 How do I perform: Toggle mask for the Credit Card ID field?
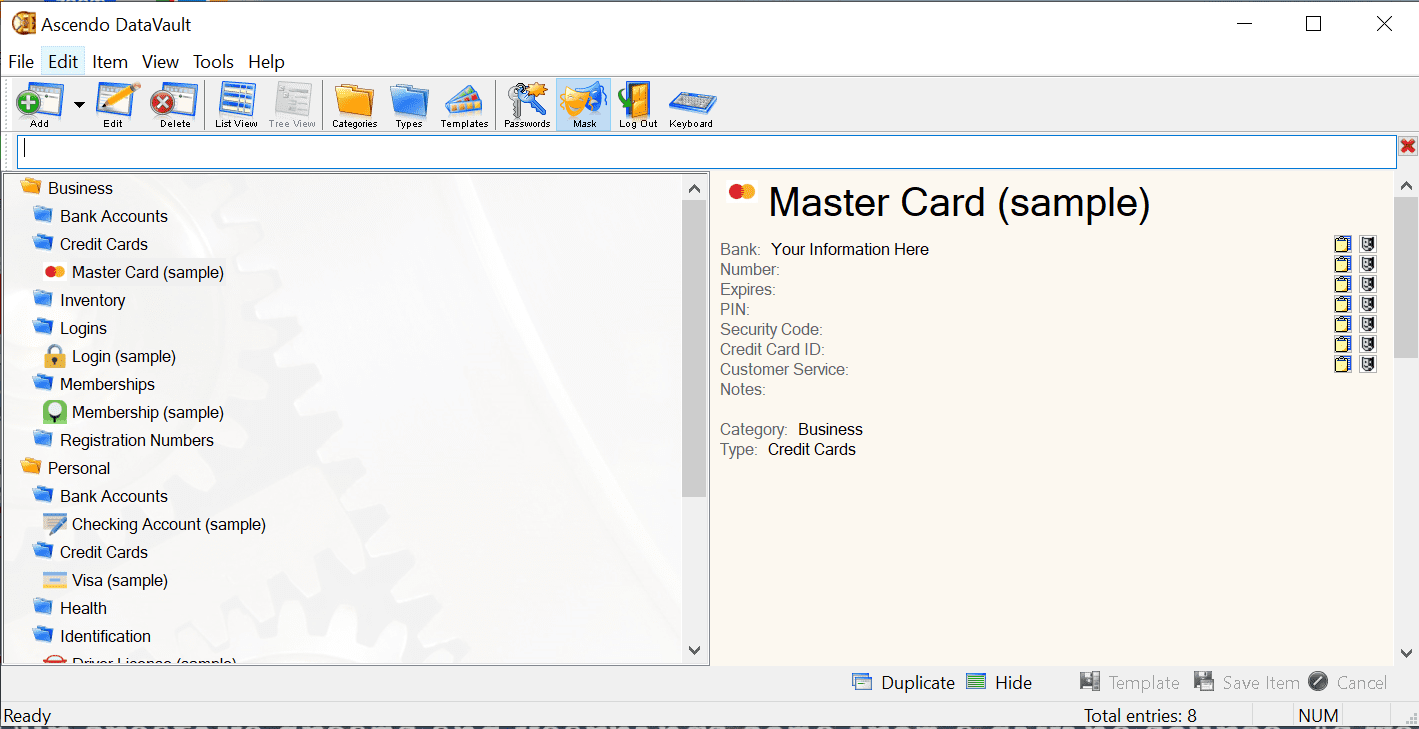coord(1368,344)
